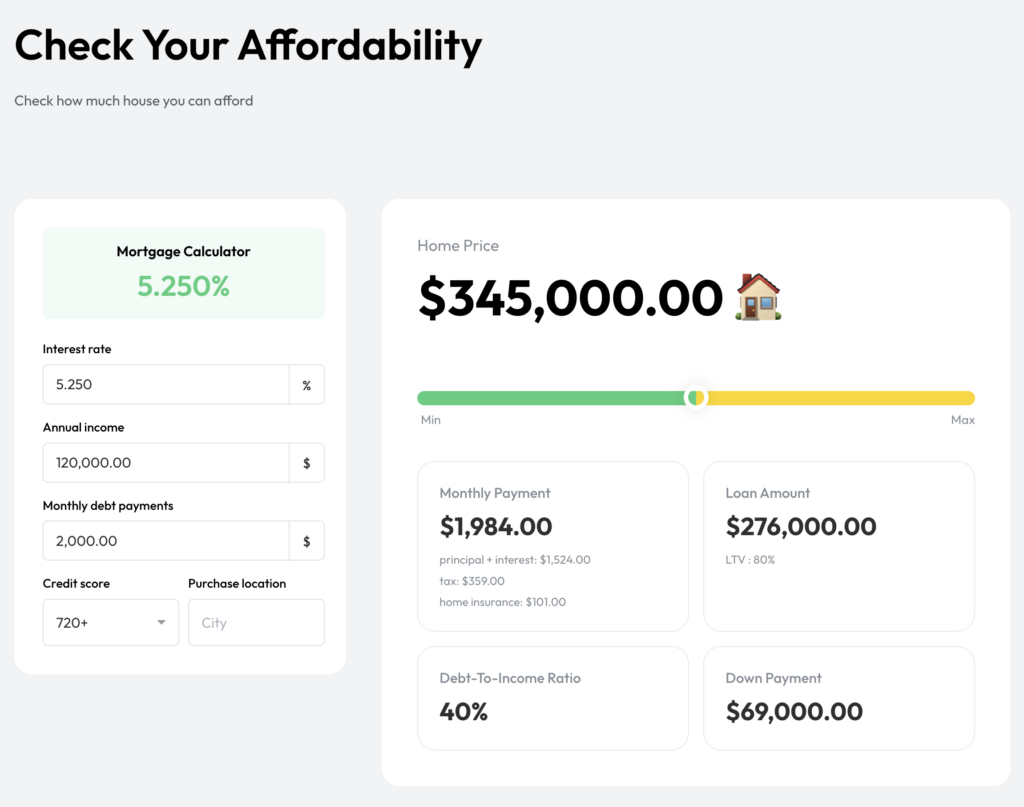Click the yellow section of price slider

coord(840,398)
